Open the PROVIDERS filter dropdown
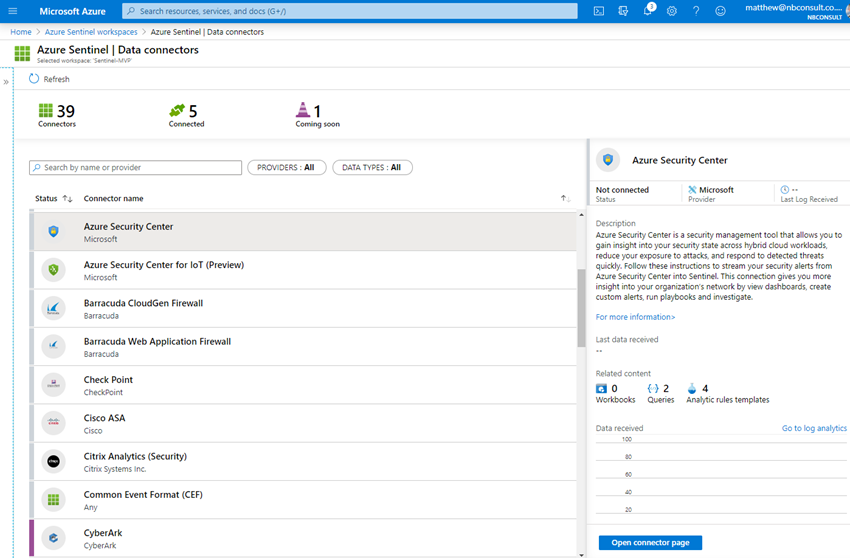The image size is (850, 558). [286, 168]
